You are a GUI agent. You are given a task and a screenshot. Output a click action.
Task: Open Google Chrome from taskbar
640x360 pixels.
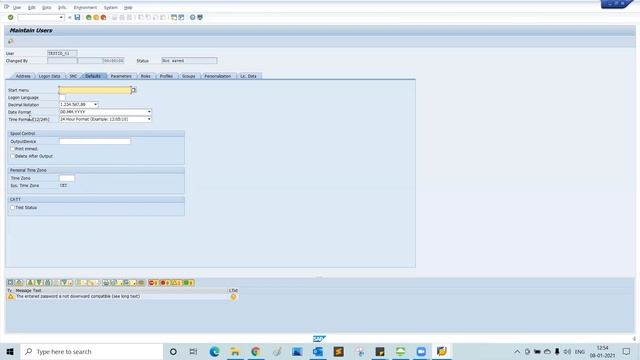point(256,351)
